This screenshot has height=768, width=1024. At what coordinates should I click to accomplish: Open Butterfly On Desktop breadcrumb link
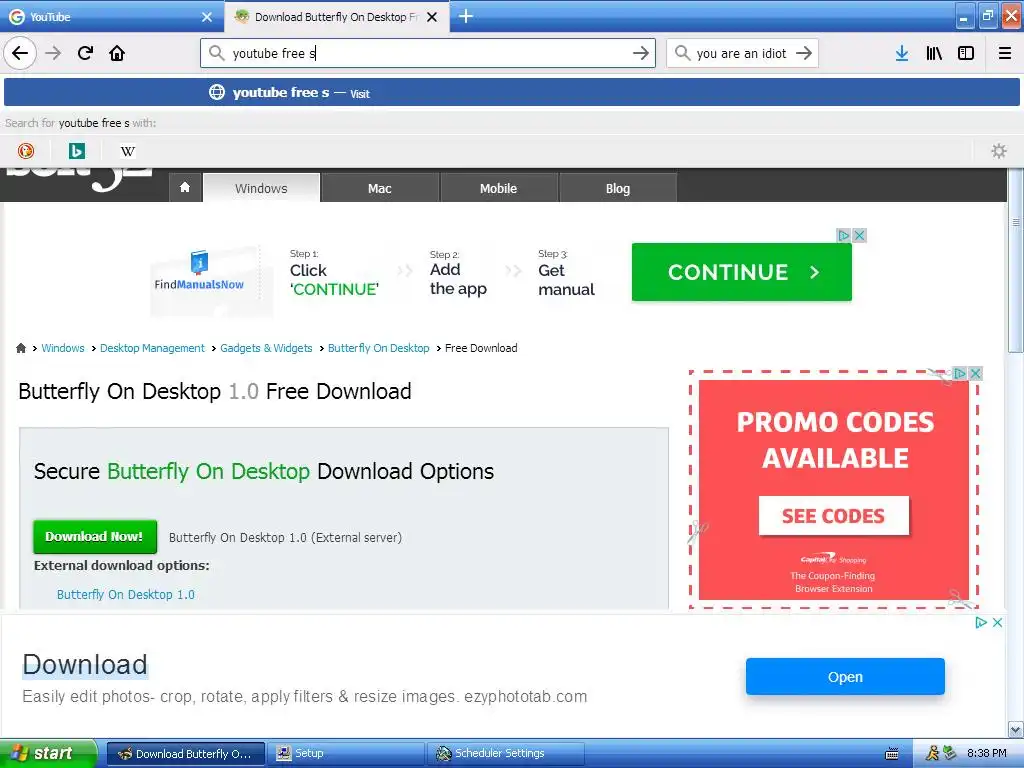click(378, 348)
